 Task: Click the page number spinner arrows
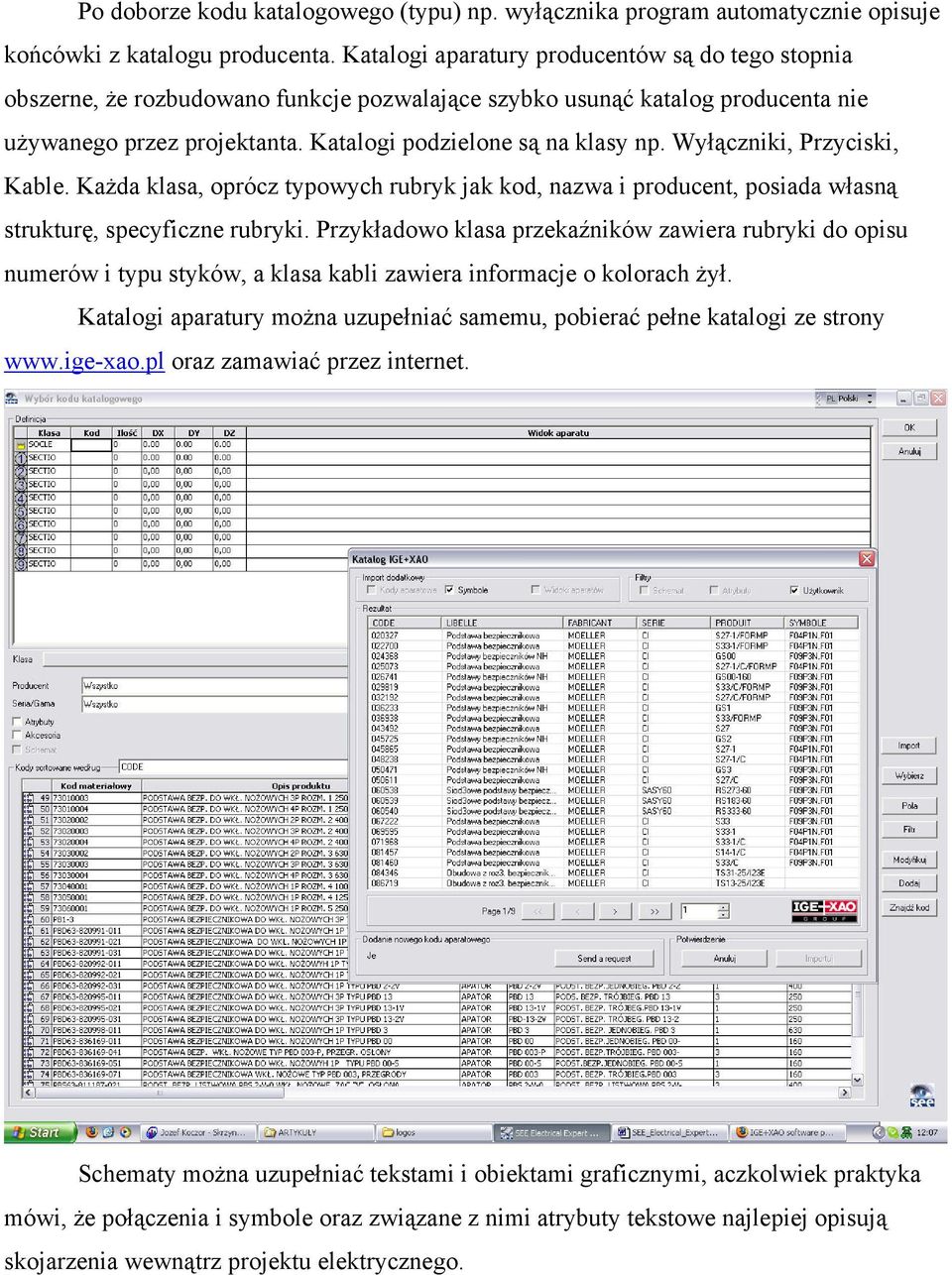[724, 911]
